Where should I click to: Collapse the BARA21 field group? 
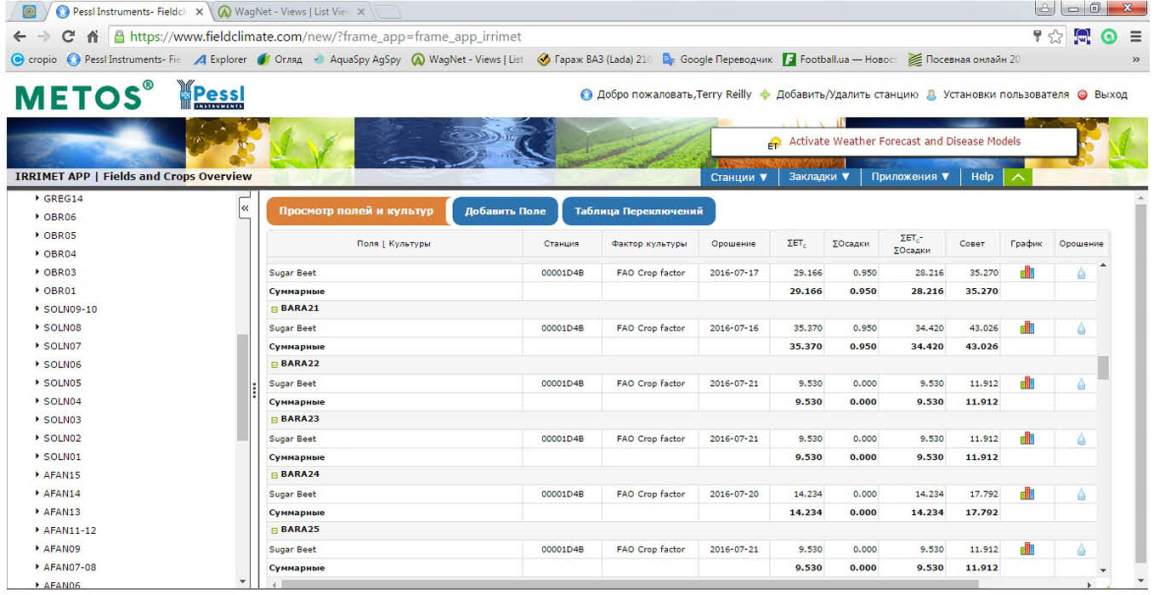point(274,309)
